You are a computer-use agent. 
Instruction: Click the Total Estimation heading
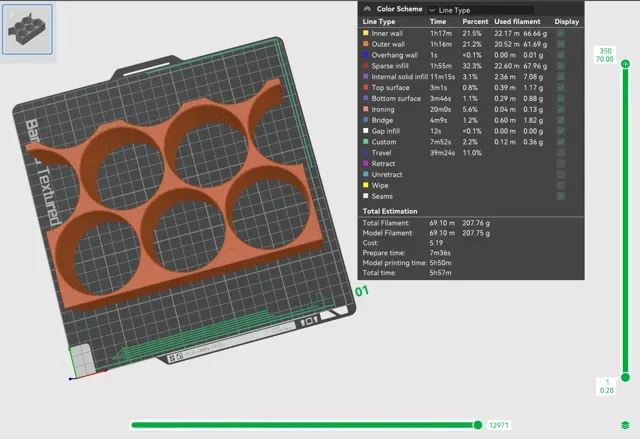click(390, 211)
